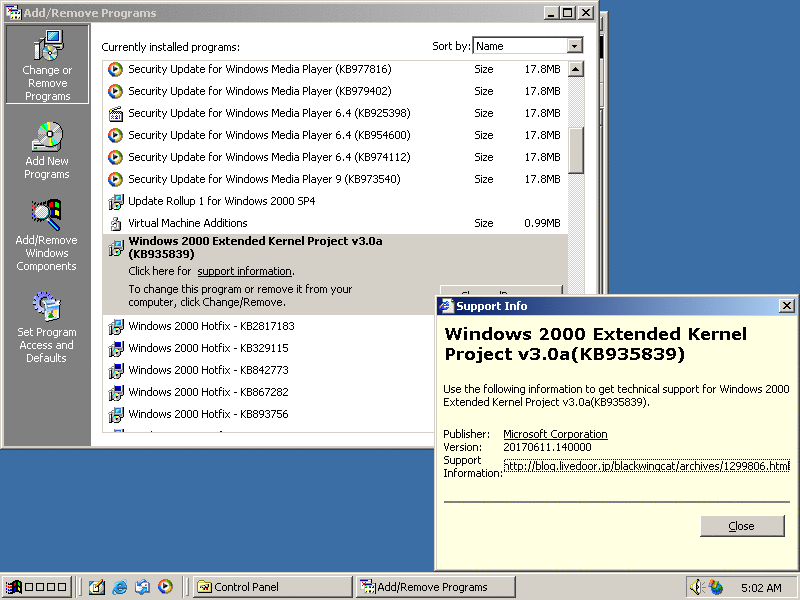Select Windows 2000 Hotfix - KB867282

269,392
